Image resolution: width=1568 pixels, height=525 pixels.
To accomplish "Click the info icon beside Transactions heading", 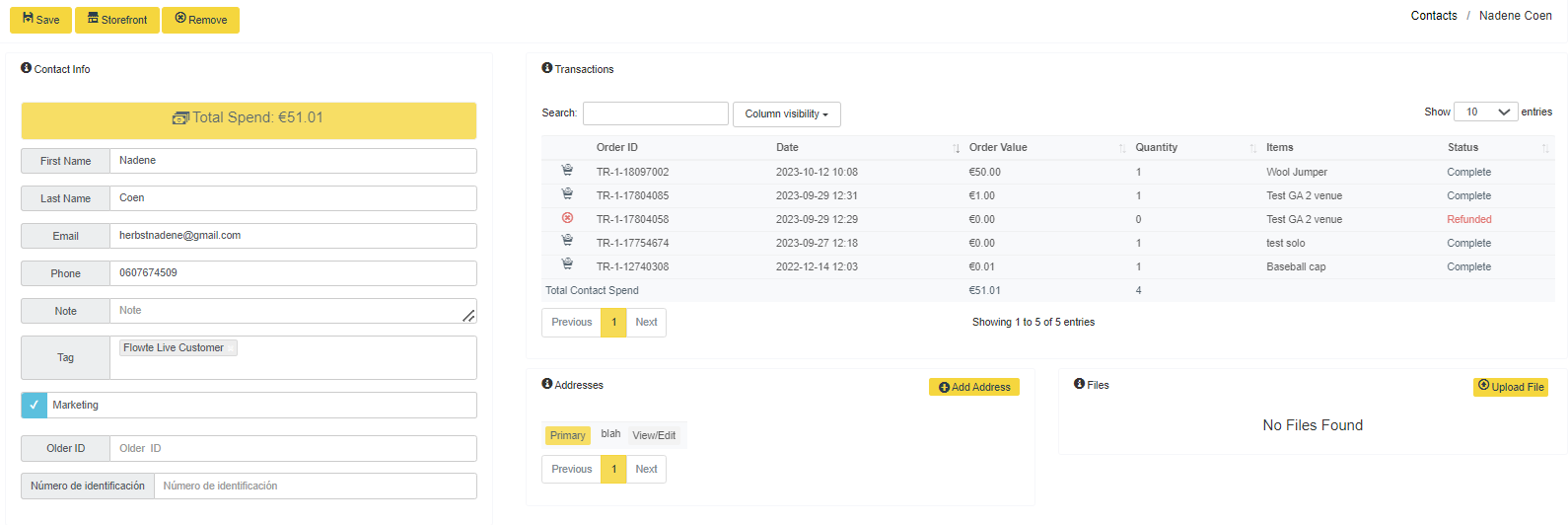I will pyautogui.click(x=547, y=68).
